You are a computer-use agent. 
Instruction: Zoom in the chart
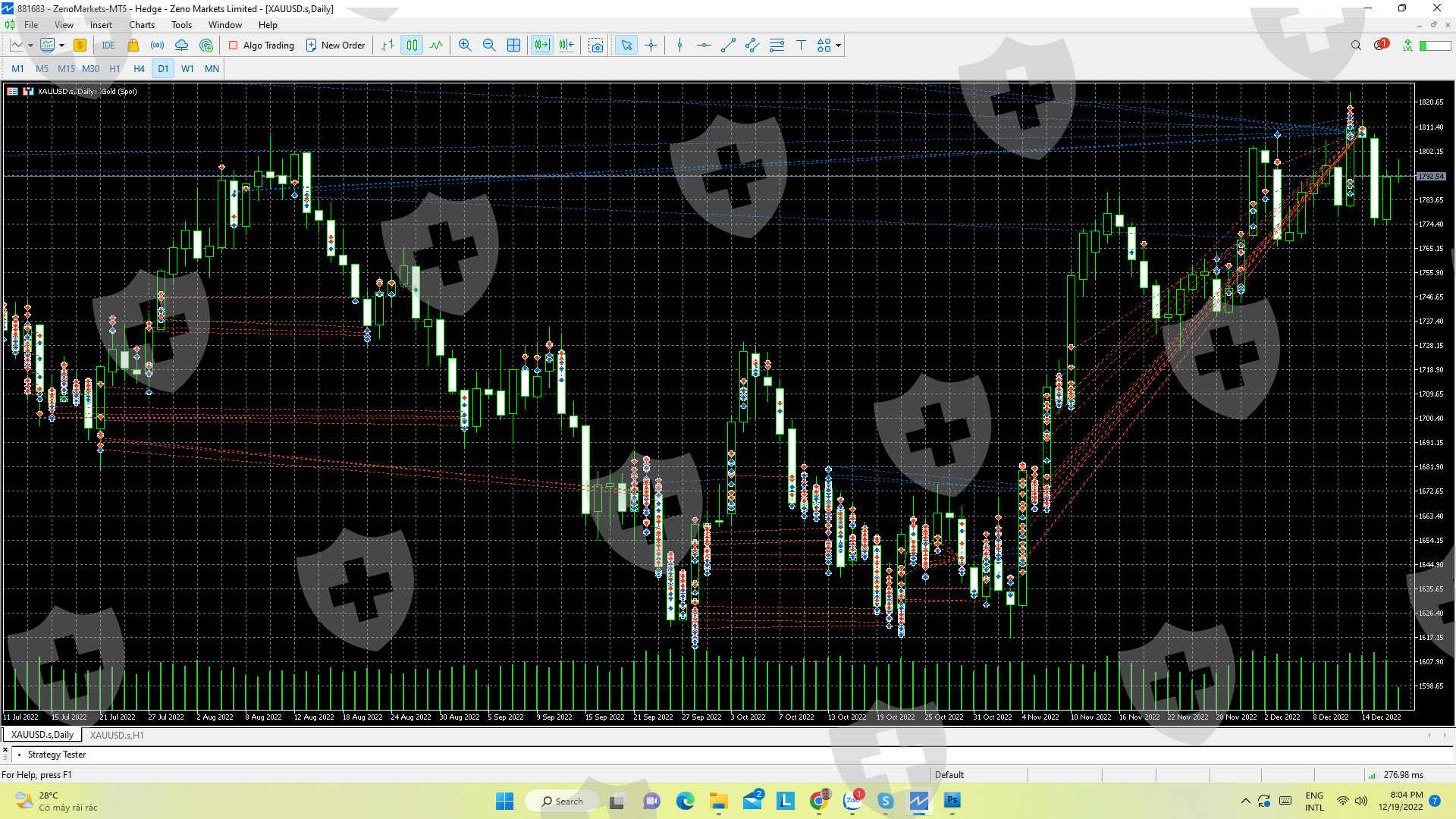click(x=465, y=45)
